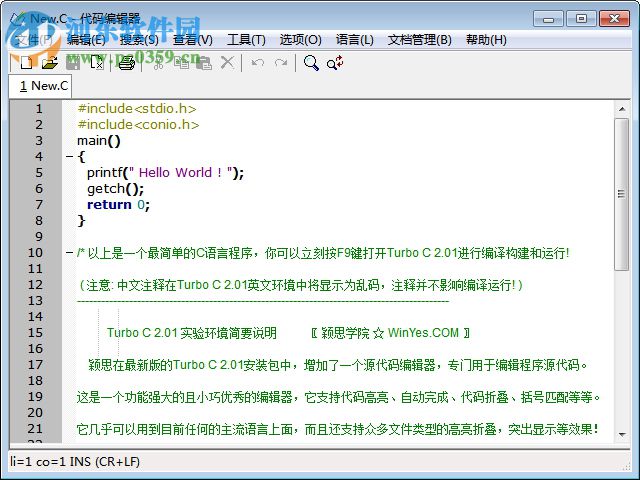Image resolution: width=640 pixels, height=480 pixels.
Task: Create a new file with toolbar icon
Action: tap(27, 63)
